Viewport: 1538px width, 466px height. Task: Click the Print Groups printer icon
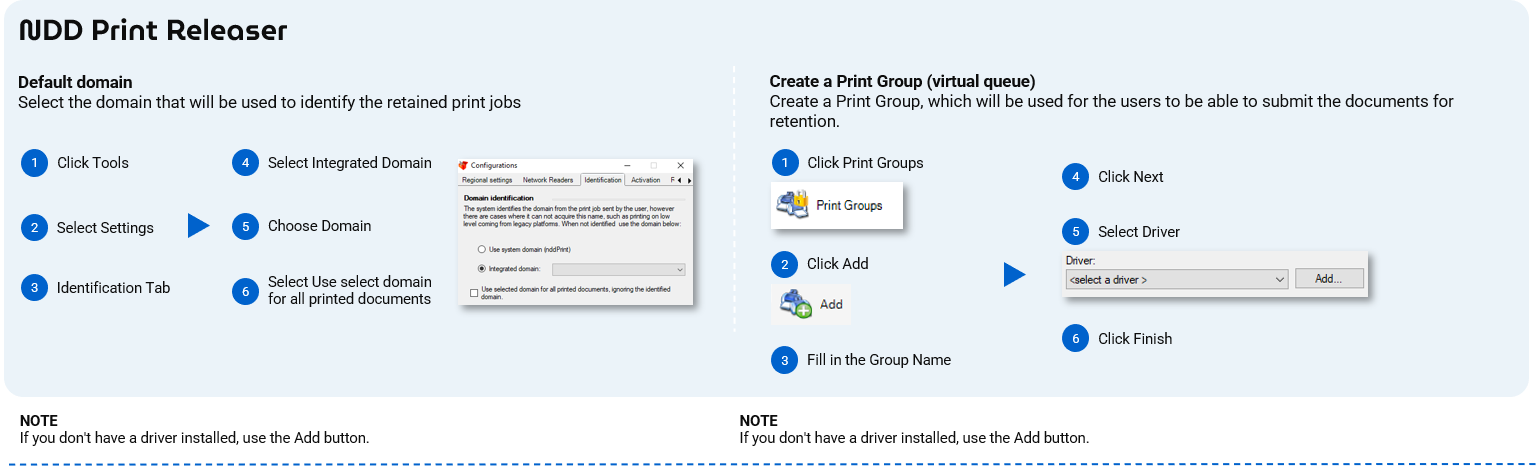click(793, 204)
